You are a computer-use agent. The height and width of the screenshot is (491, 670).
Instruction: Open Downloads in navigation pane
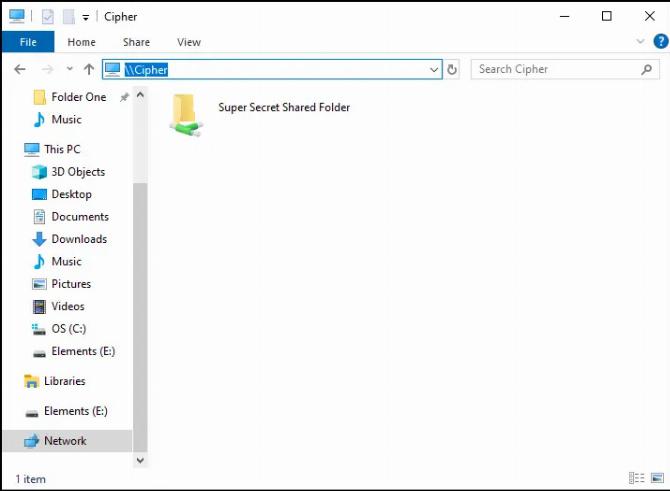pos(79,239)
